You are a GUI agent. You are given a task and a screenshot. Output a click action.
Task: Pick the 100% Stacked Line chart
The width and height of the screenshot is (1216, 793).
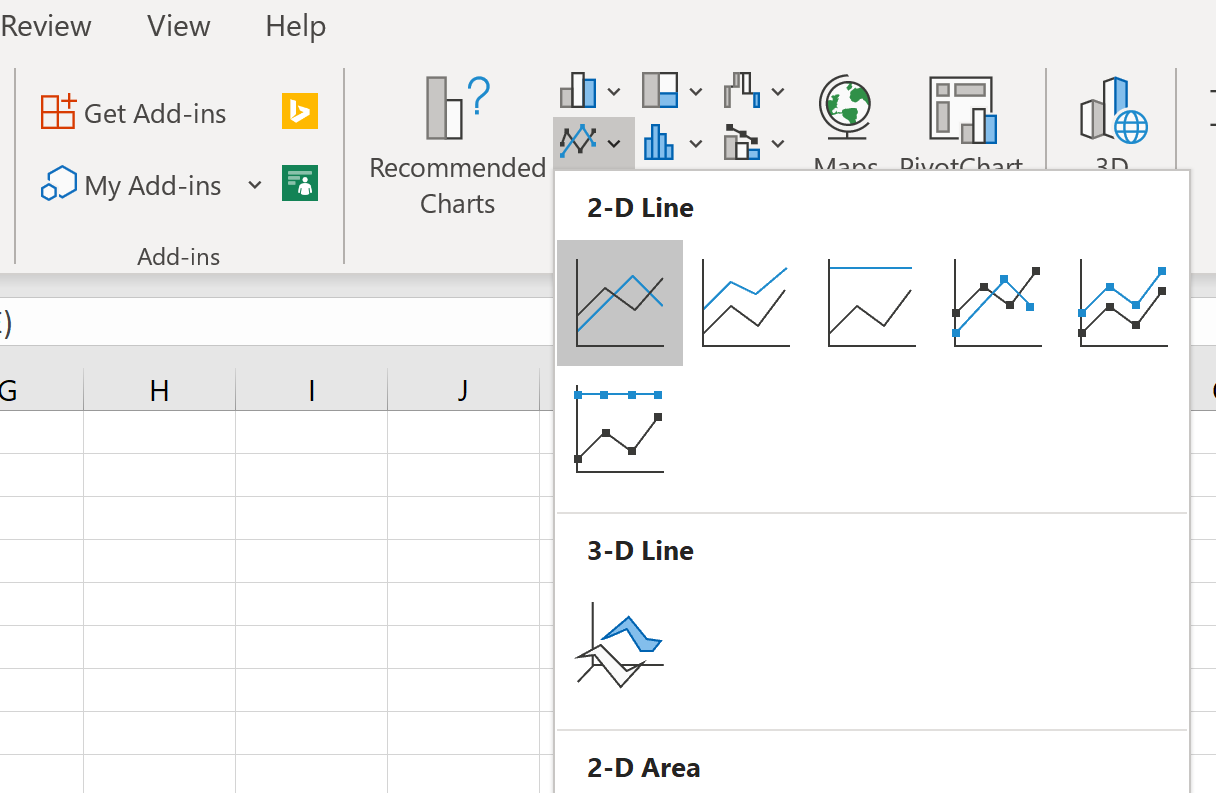871,303
